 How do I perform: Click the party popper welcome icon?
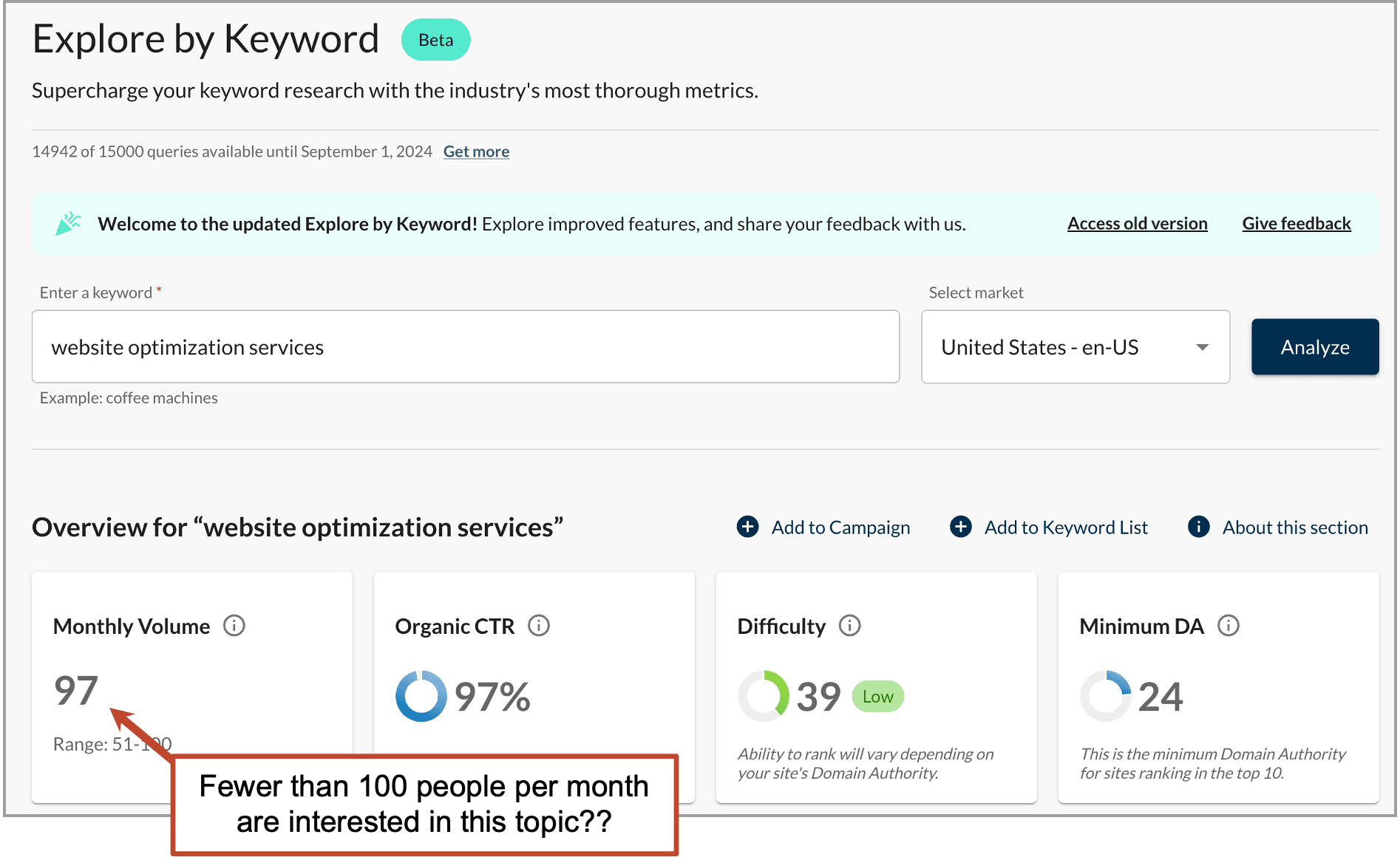coord(68,224)
